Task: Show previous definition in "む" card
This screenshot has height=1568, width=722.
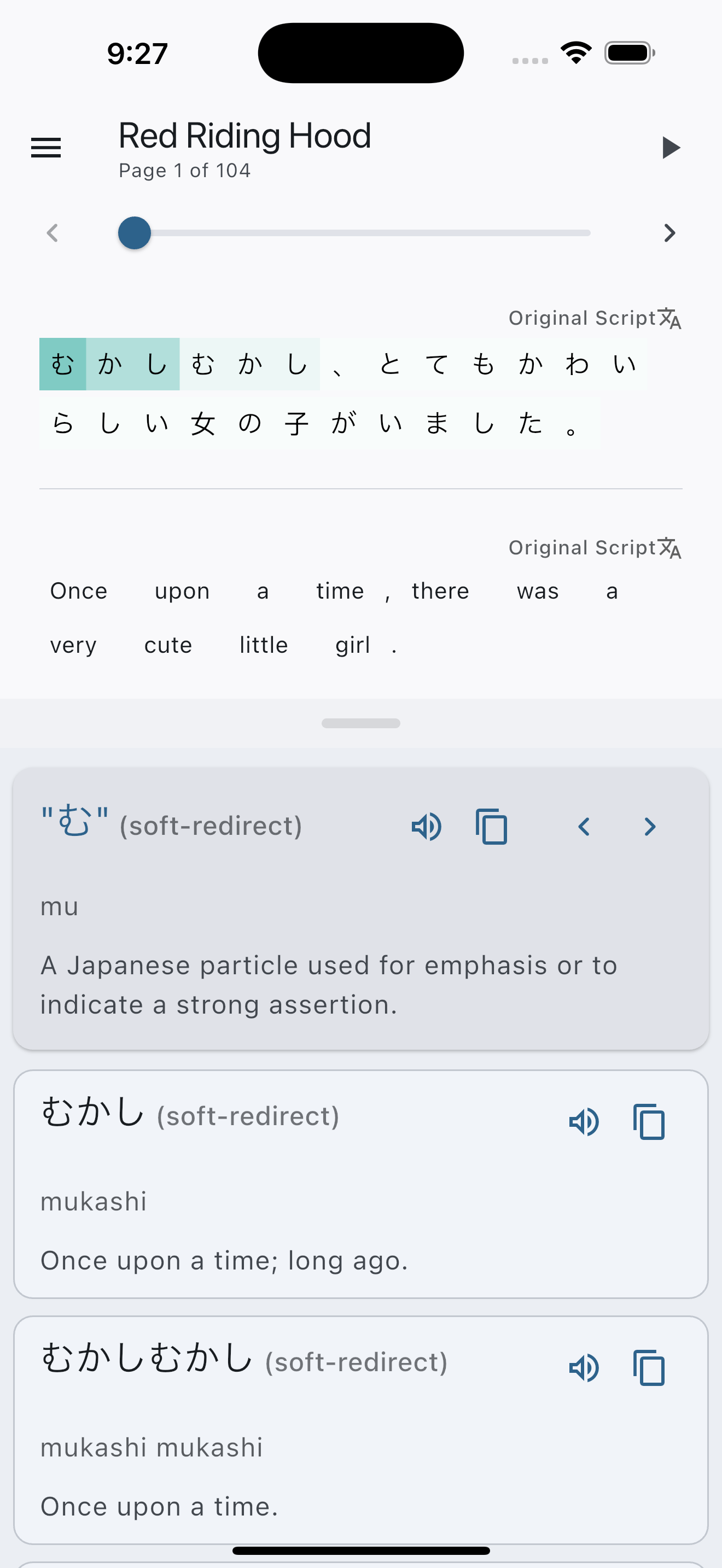Action: [584, 827]
